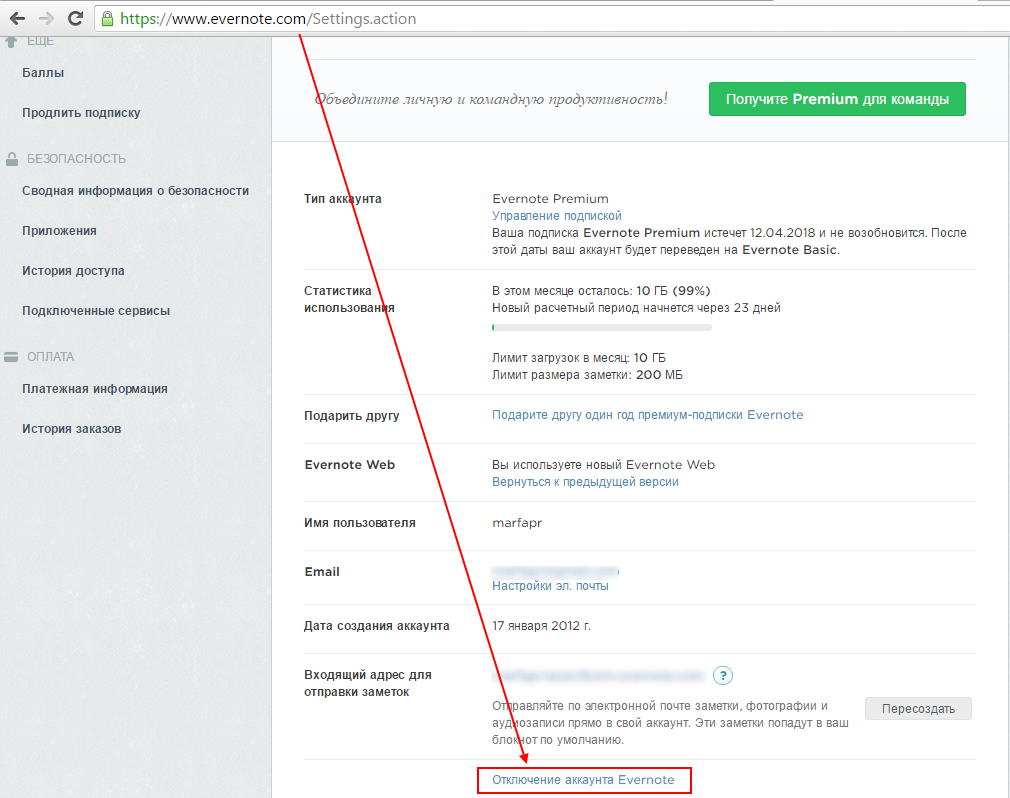Image resolution: width=1010 pixels, height=798 pixels.
Task: Open Баллы in sidebar
Action: (x=43, y=73)
